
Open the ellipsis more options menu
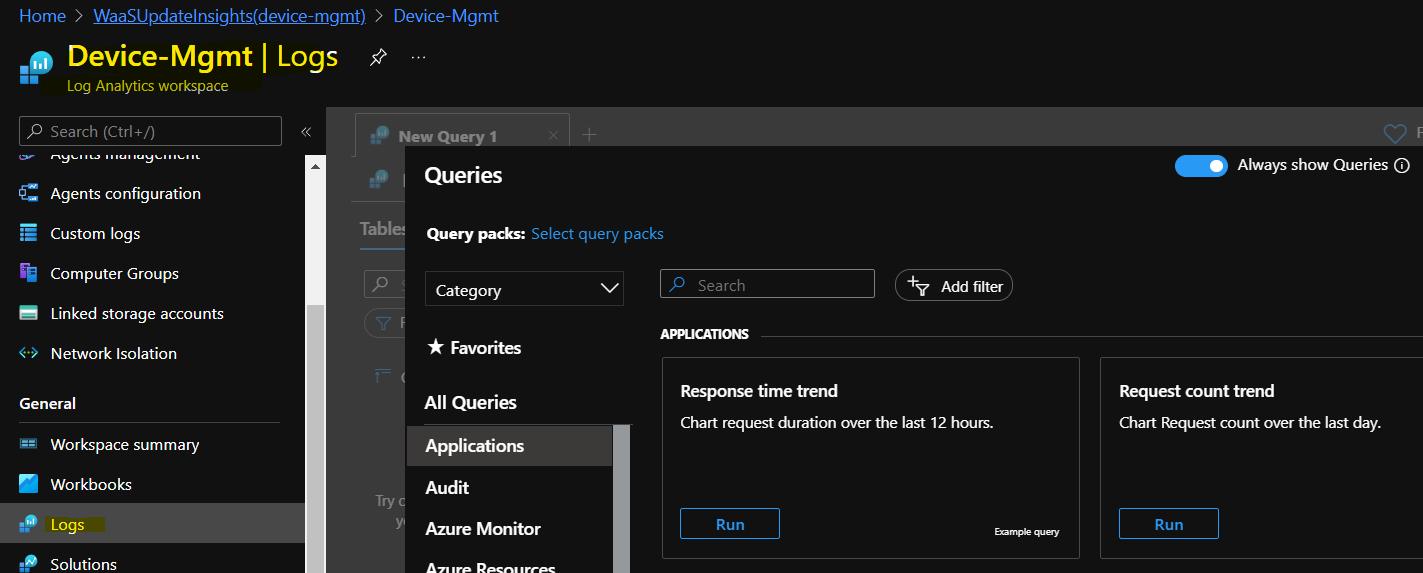coord(419,57)
